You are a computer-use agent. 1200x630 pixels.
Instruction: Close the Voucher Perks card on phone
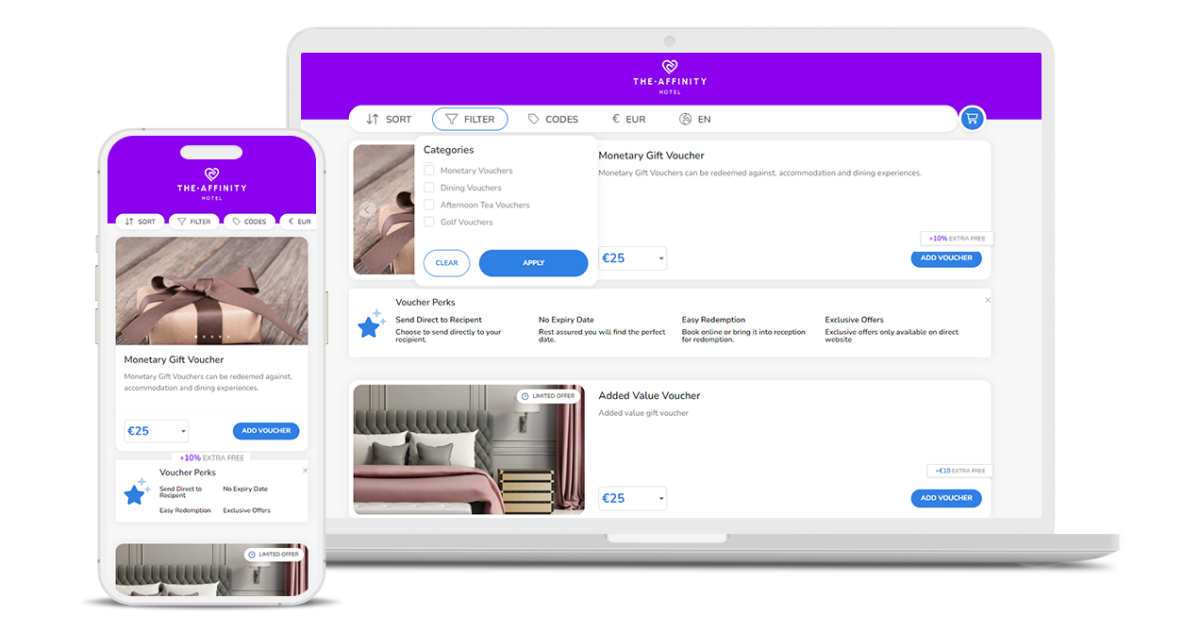pyautogui.click(x=305, y=470)
